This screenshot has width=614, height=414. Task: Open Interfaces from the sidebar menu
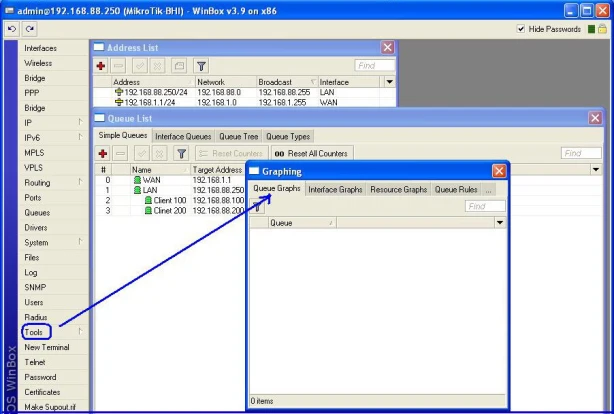coord(40,48)
